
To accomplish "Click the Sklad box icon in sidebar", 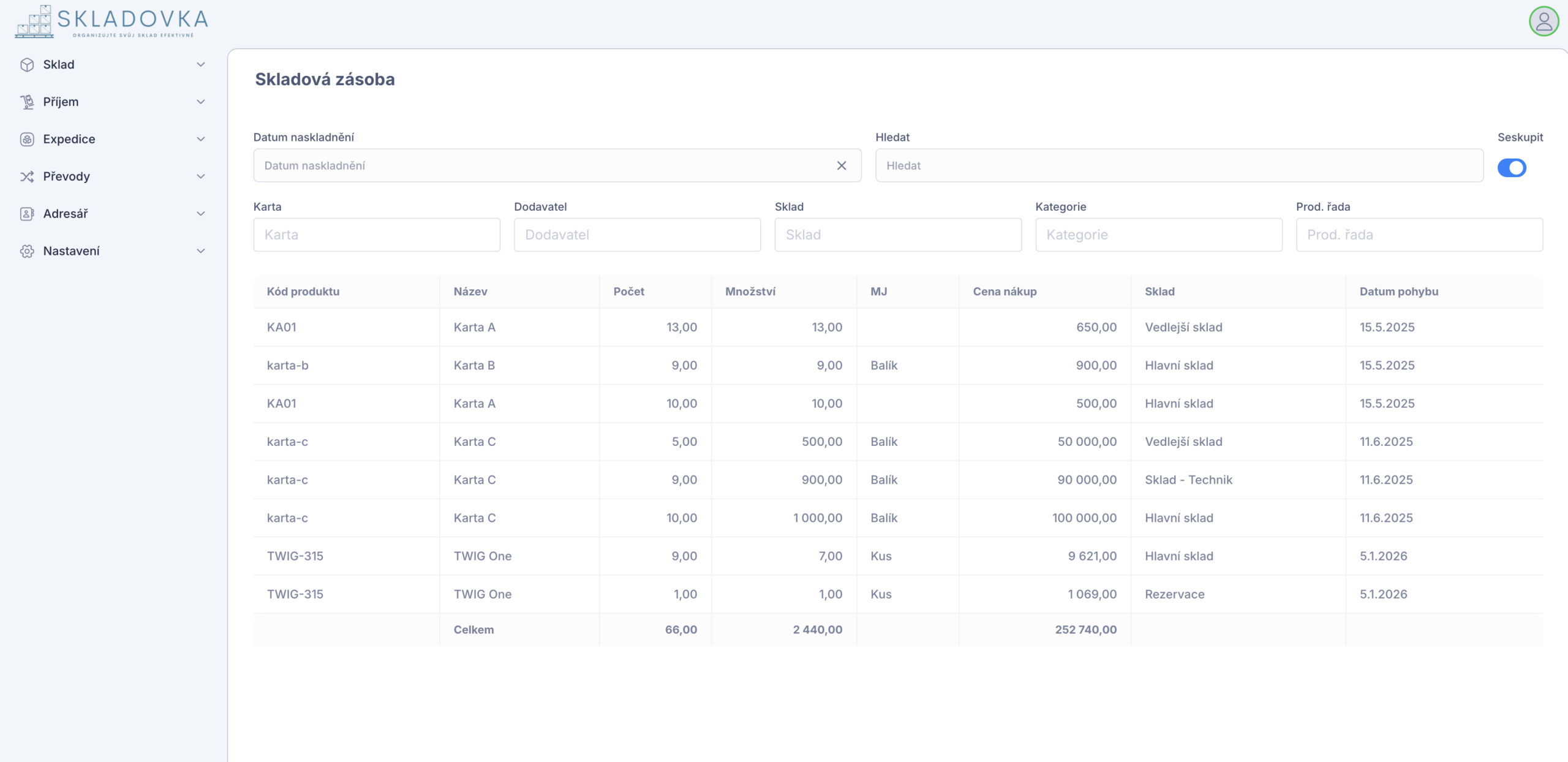I will [27, 65].
